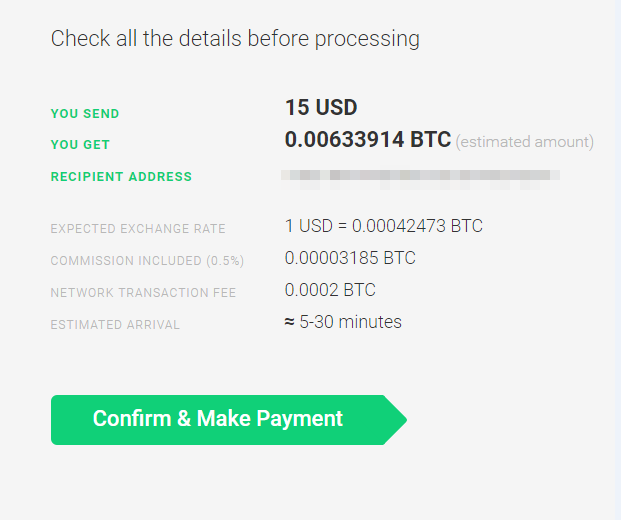Click the EXPECTED EXCHANGE RATE label

click(x=138, y=229)
